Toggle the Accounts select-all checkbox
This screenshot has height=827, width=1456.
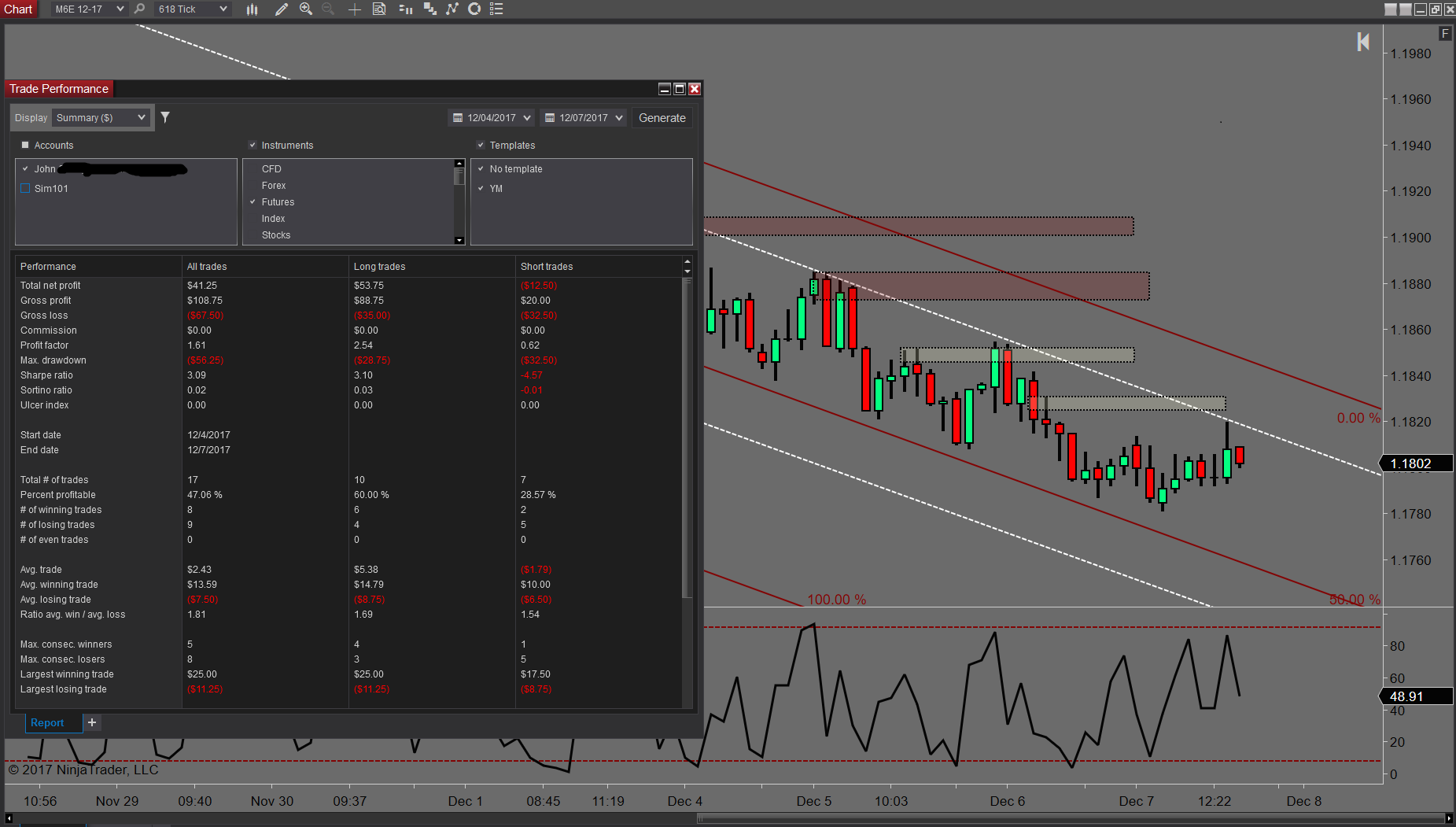tap(25, 145)
